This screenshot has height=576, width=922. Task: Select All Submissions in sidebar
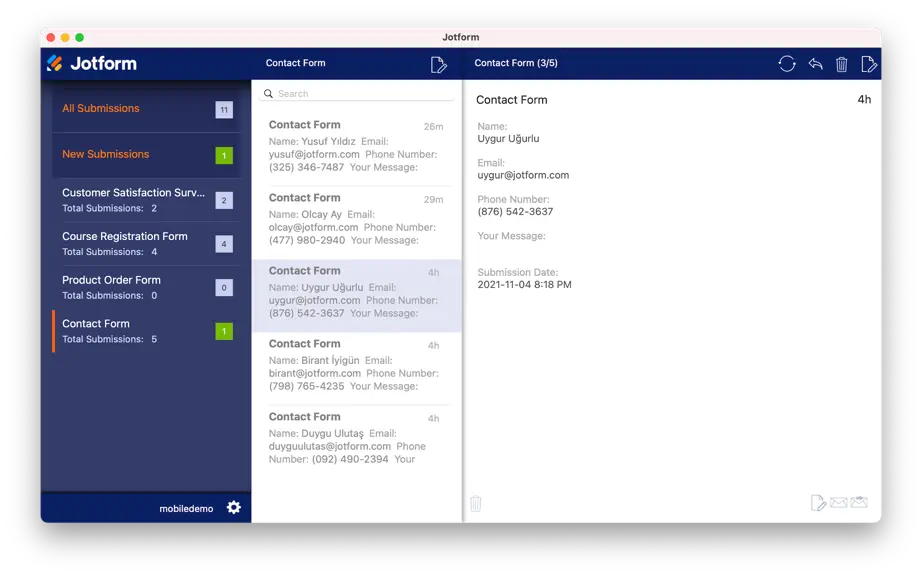point(146,109)
